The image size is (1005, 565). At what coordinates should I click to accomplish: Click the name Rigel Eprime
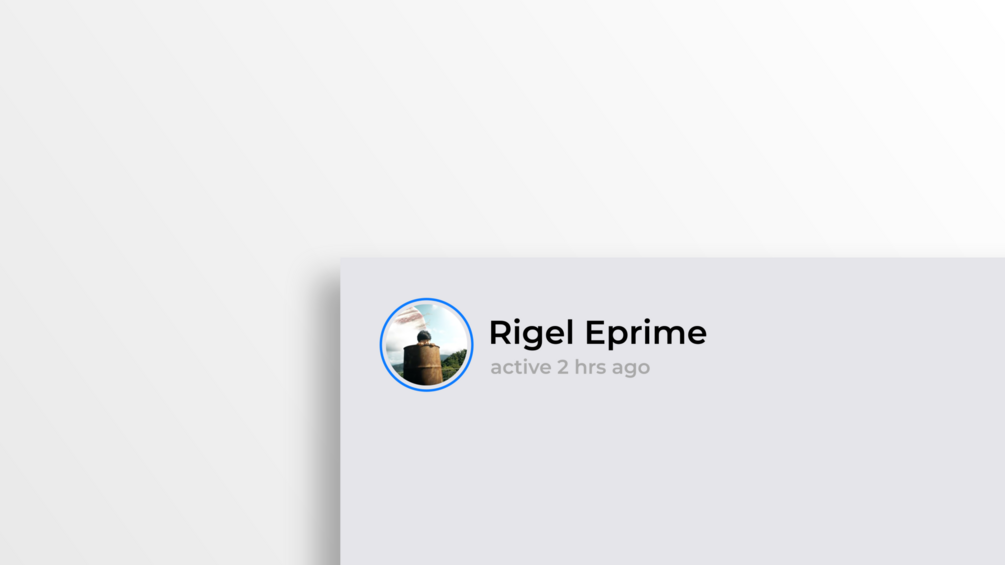tap(597, 332)
